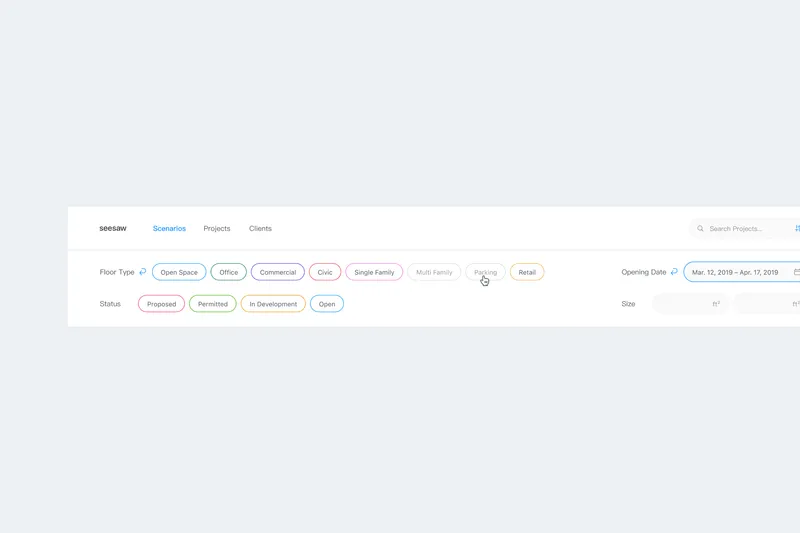Toggle the Open status filter
Viewport: 800px width, 533px height.
tap(327, 303)
